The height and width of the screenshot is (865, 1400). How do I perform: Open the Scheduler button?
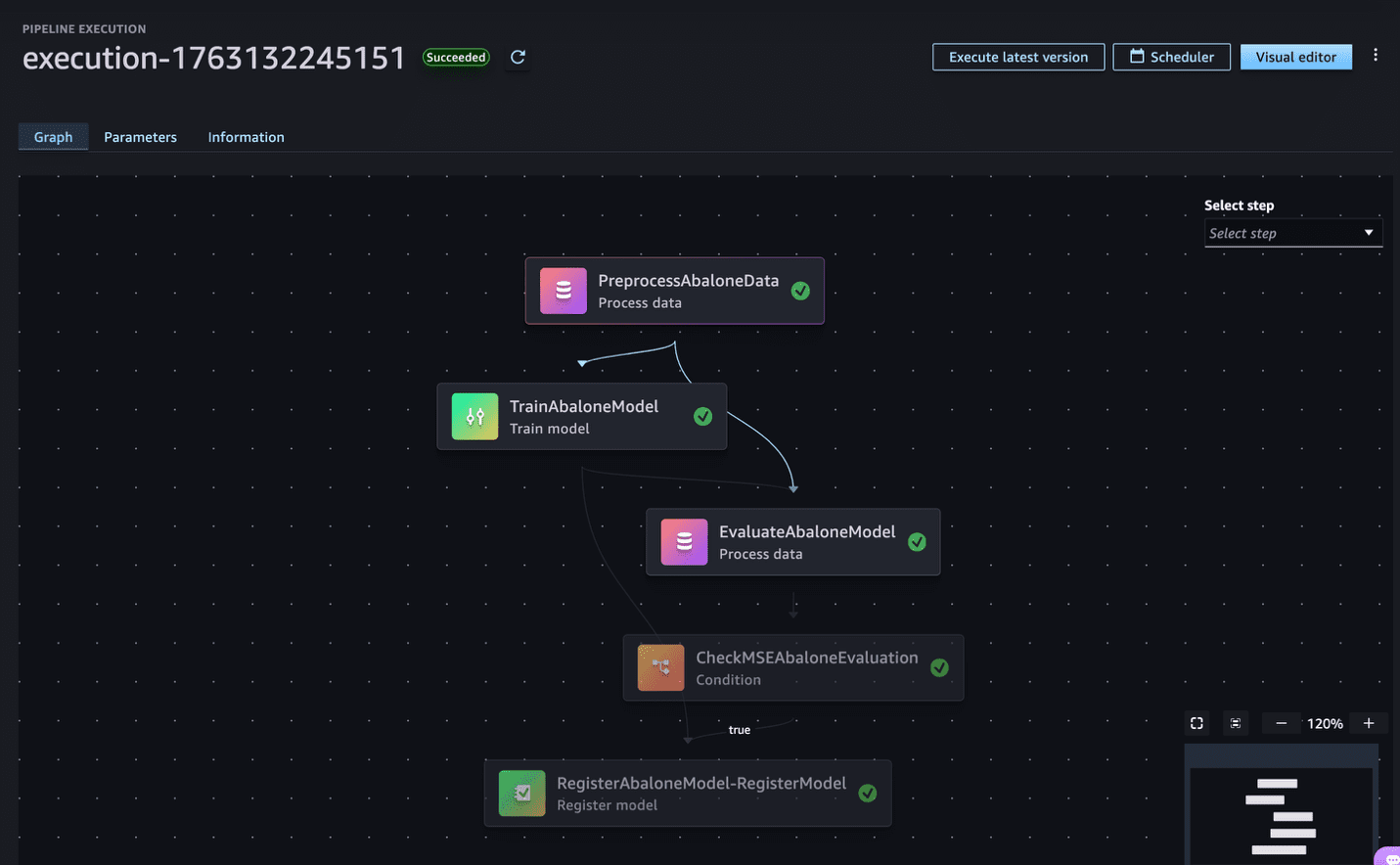click(x=1171, y=57)
